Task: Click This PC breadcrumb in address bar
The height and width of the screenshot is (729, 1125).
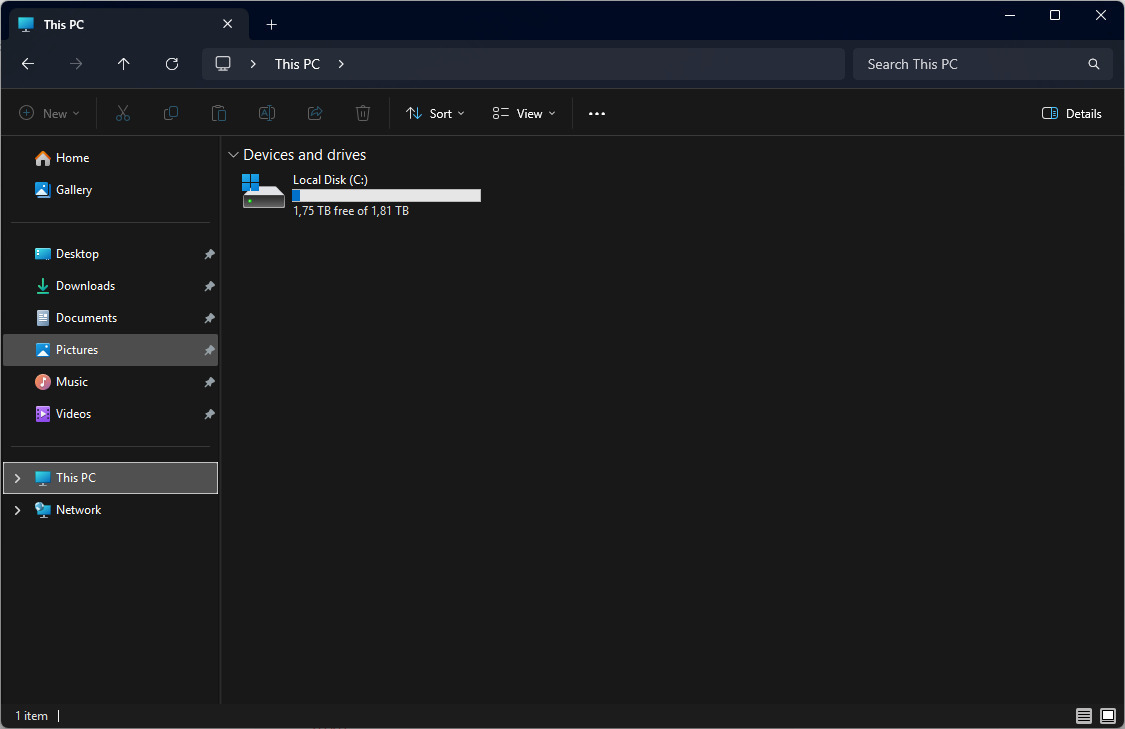Action: pos(297,64)
